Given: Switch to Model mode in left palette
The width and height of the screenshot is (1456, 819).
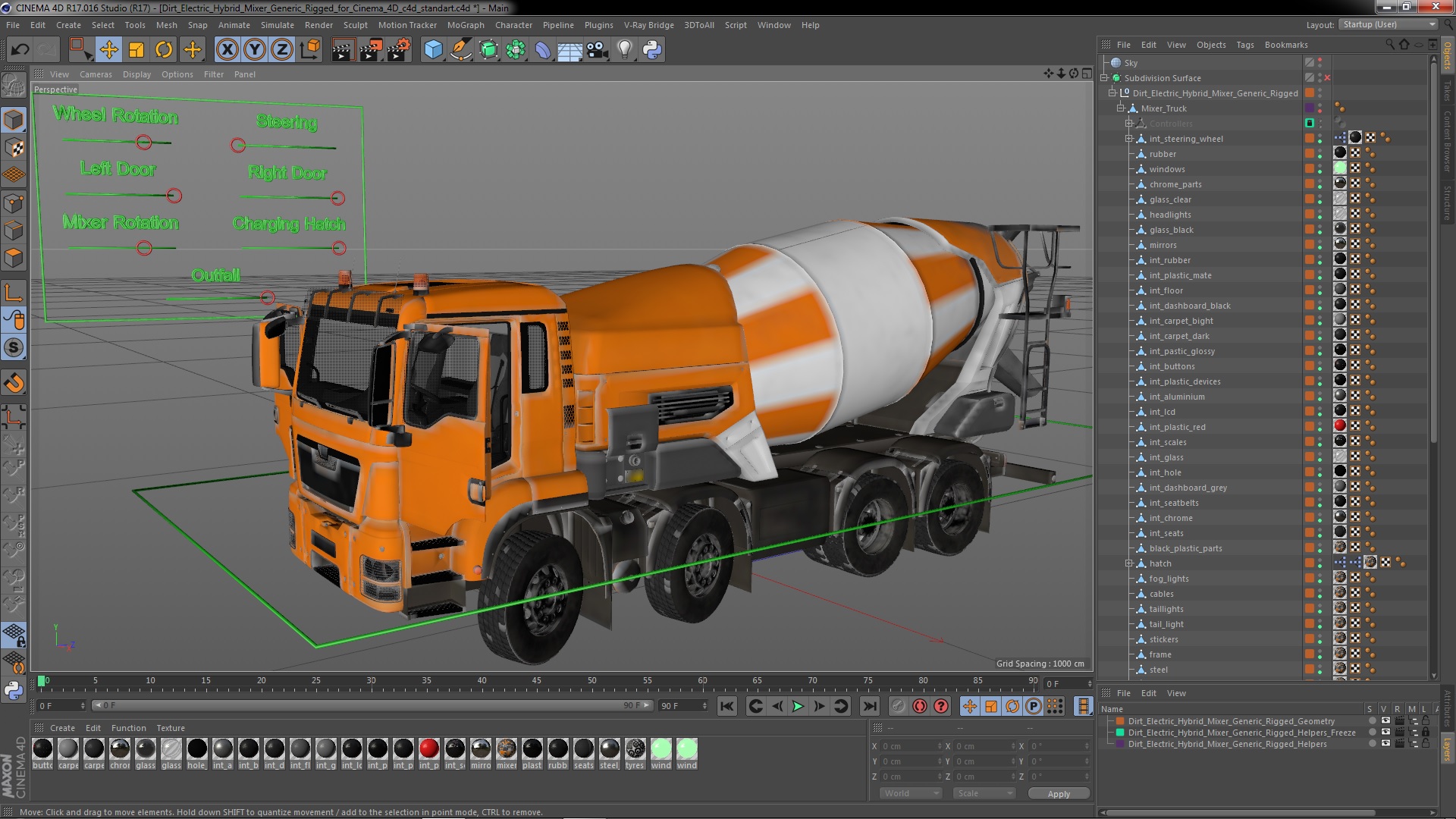Looking at the screenshot, I should pos(14,120).
